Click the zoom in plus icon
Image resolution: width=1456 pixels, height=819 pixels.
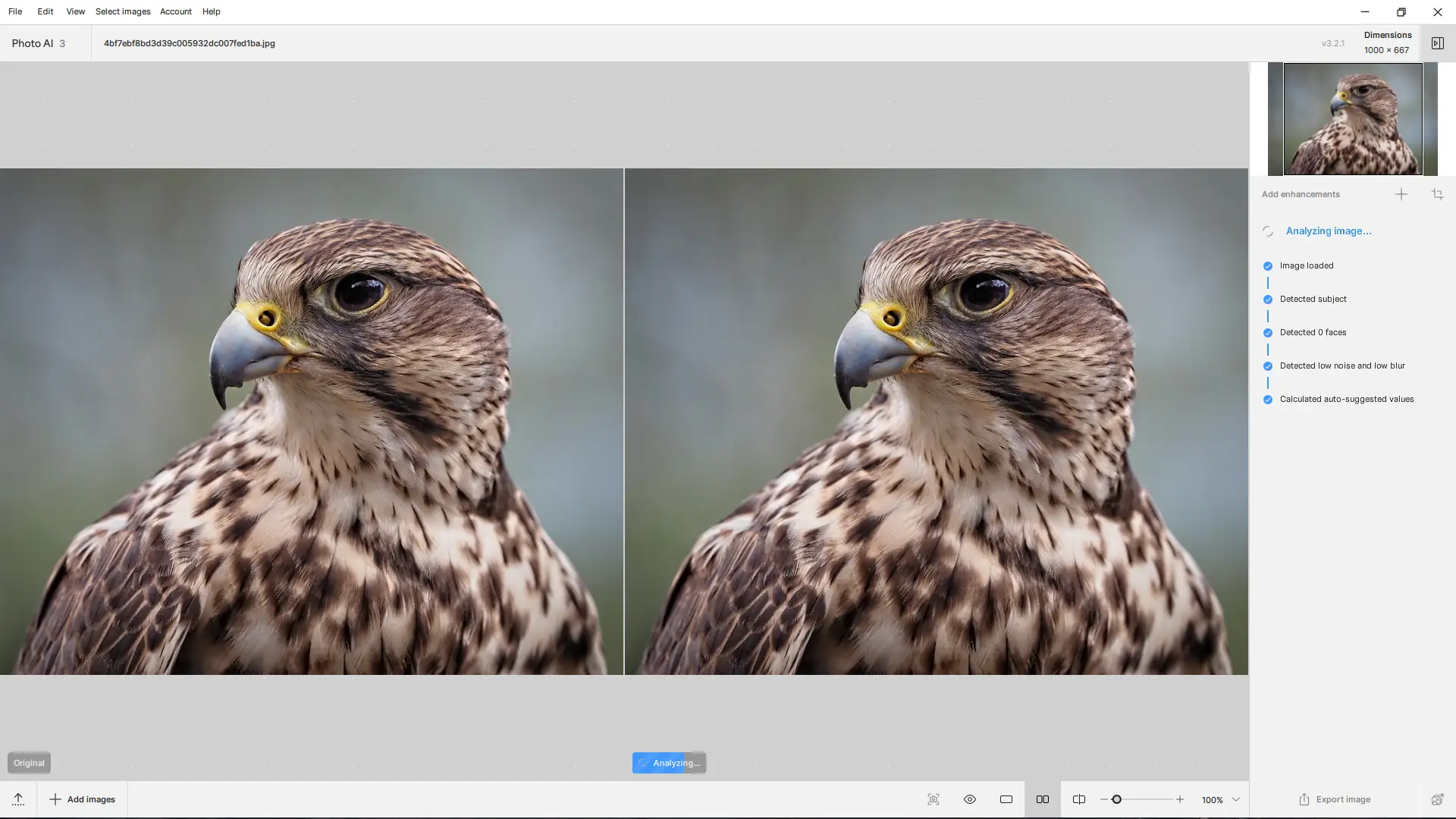[x=1180, y=799]
